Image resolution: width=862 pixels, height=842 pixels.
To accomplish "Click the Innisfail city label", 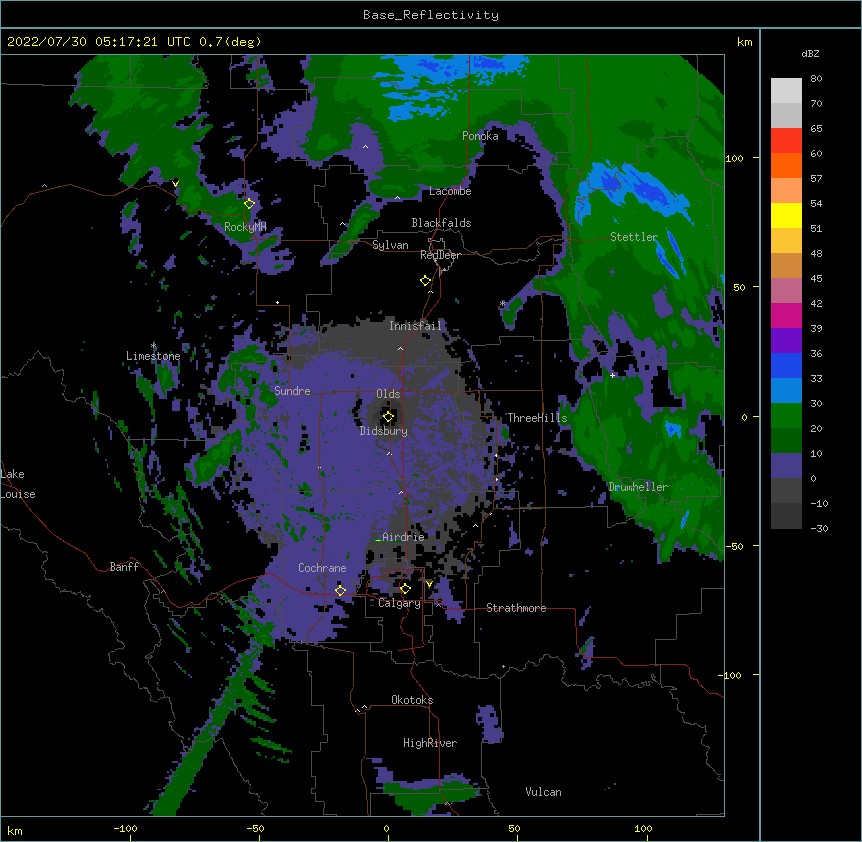I will (415, 326).
